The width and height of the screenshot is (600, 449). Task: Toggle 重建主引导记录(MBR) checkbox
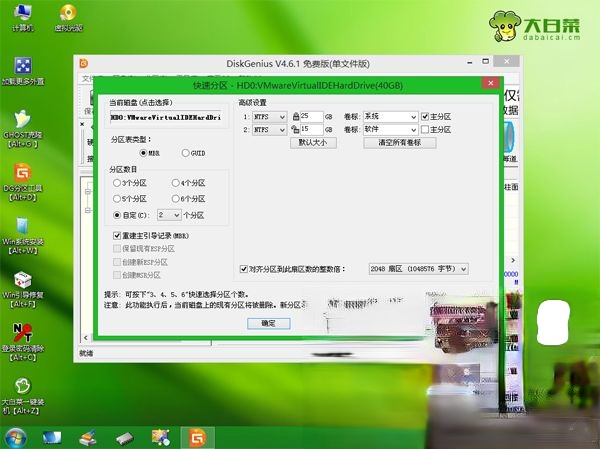tap(117, 236)
